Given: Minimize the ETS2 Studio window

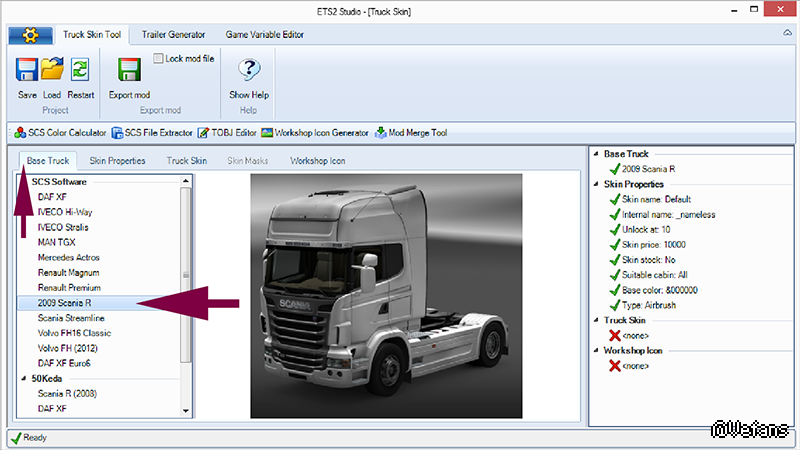Looking at the screenshot, I should click(x=734, y=10).
